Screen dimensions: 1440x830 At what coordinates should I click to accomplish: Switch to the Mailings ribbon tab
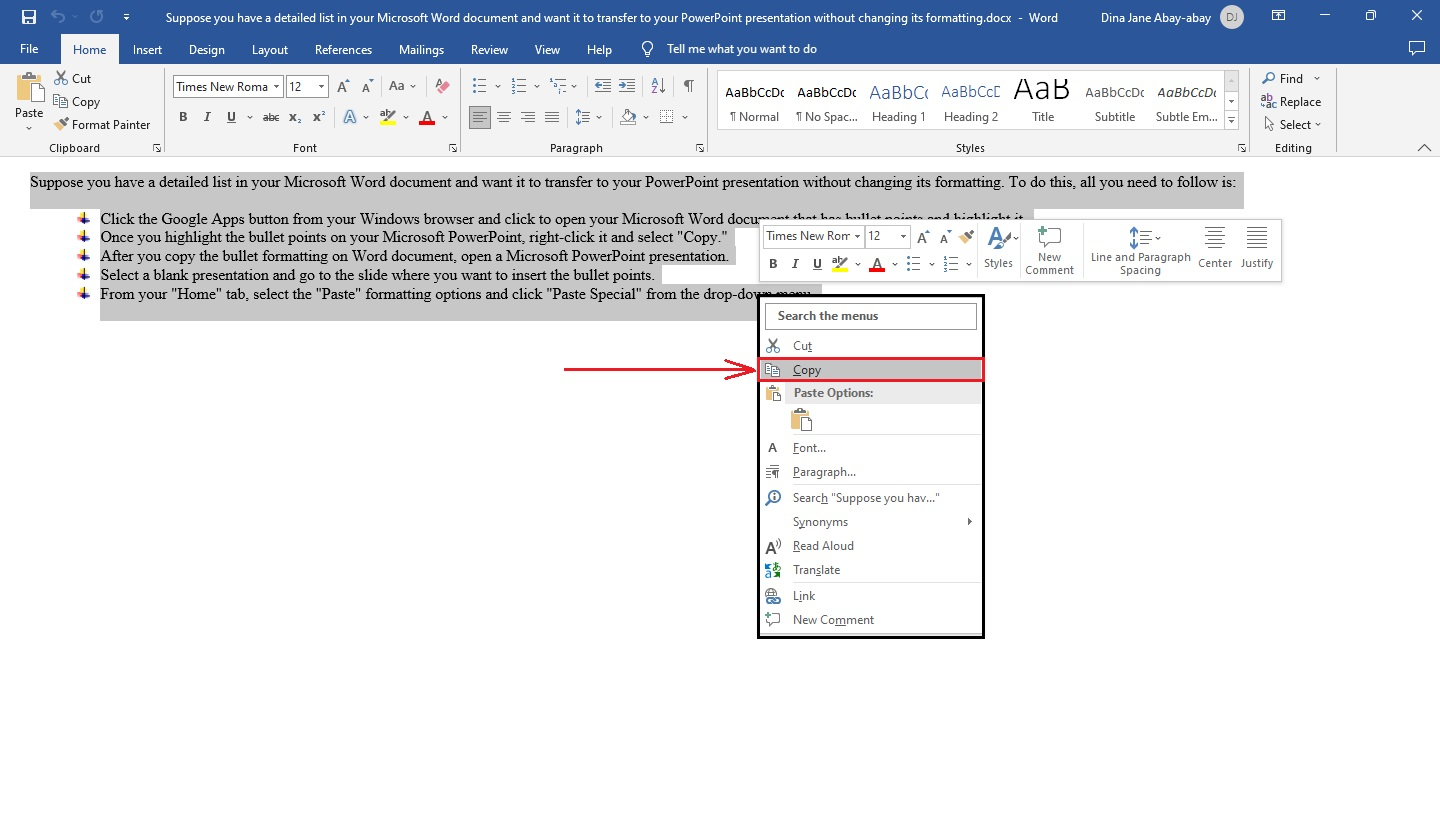coord(421,49)
